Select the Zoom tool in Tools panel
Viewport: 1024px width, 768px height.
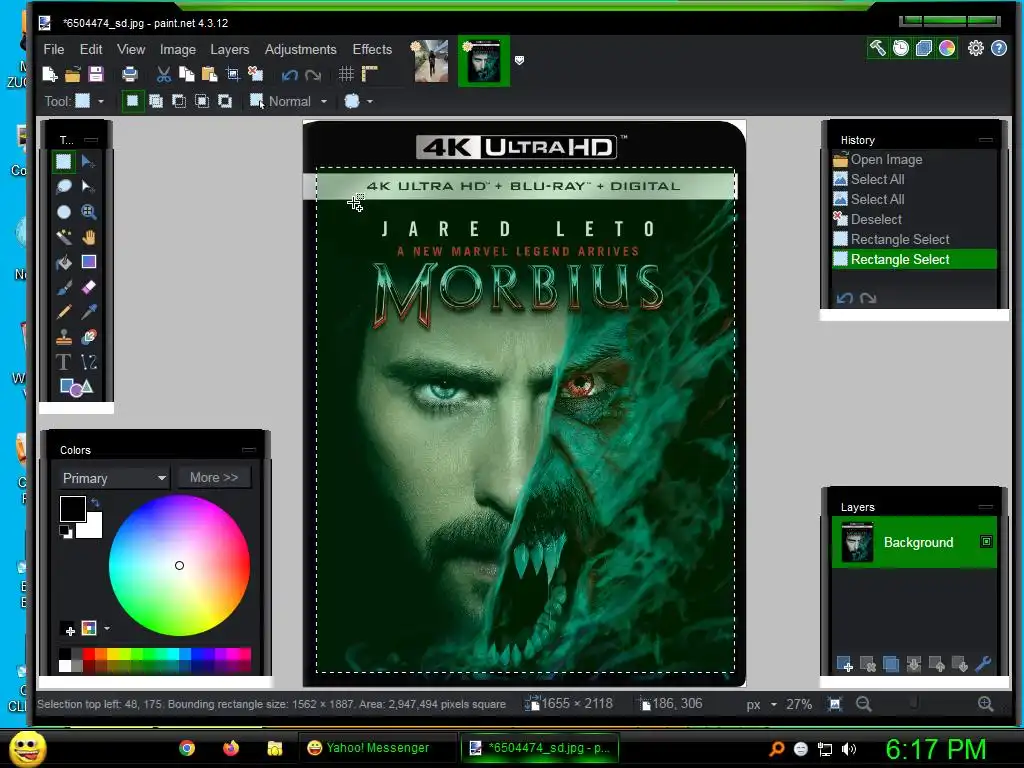88,212
